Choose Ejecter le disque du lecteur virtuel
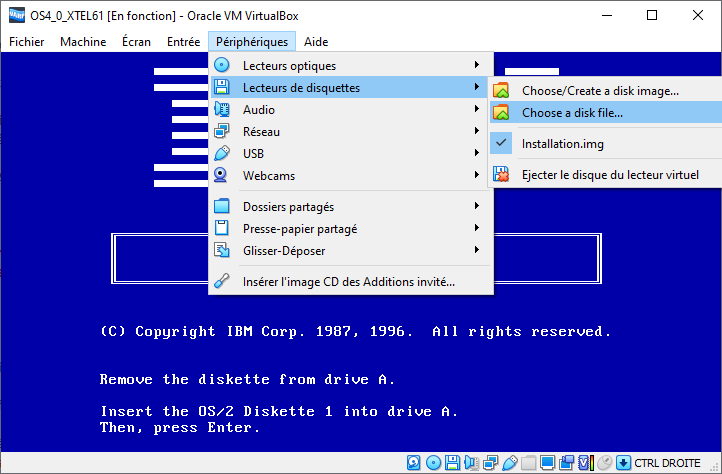Screen dimensions: 722x474 tap(609, 175)
